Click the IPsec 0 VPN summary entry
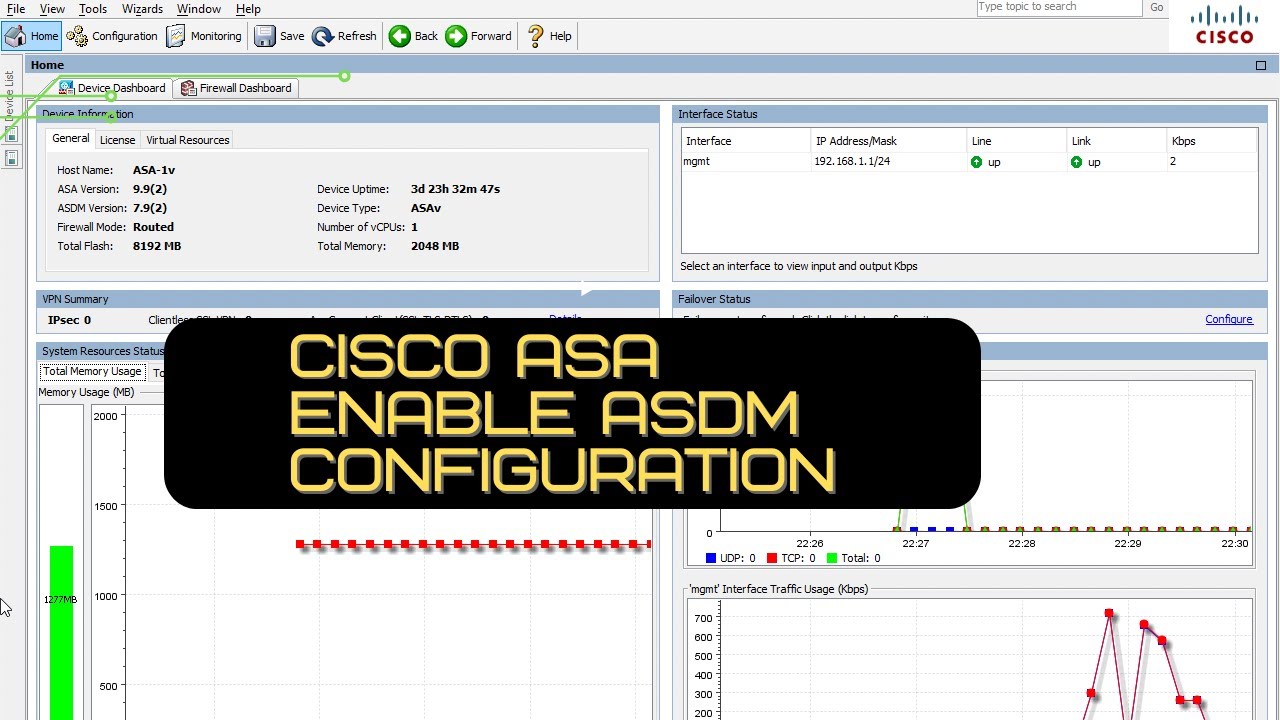Image resolution: width=1280 pixels, height=720 pixels. [69, 320]
